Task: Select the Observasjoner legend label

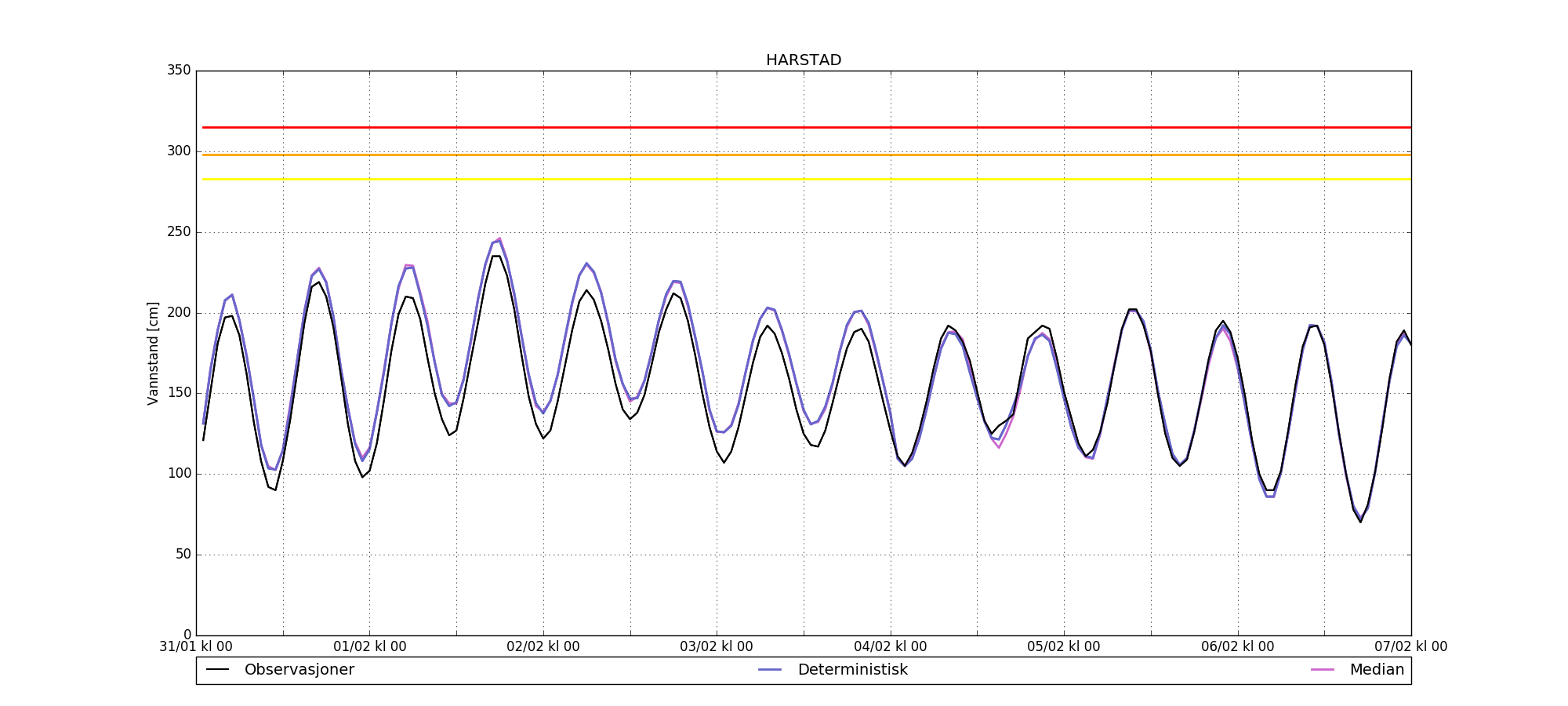Action: tap(299, 670)
